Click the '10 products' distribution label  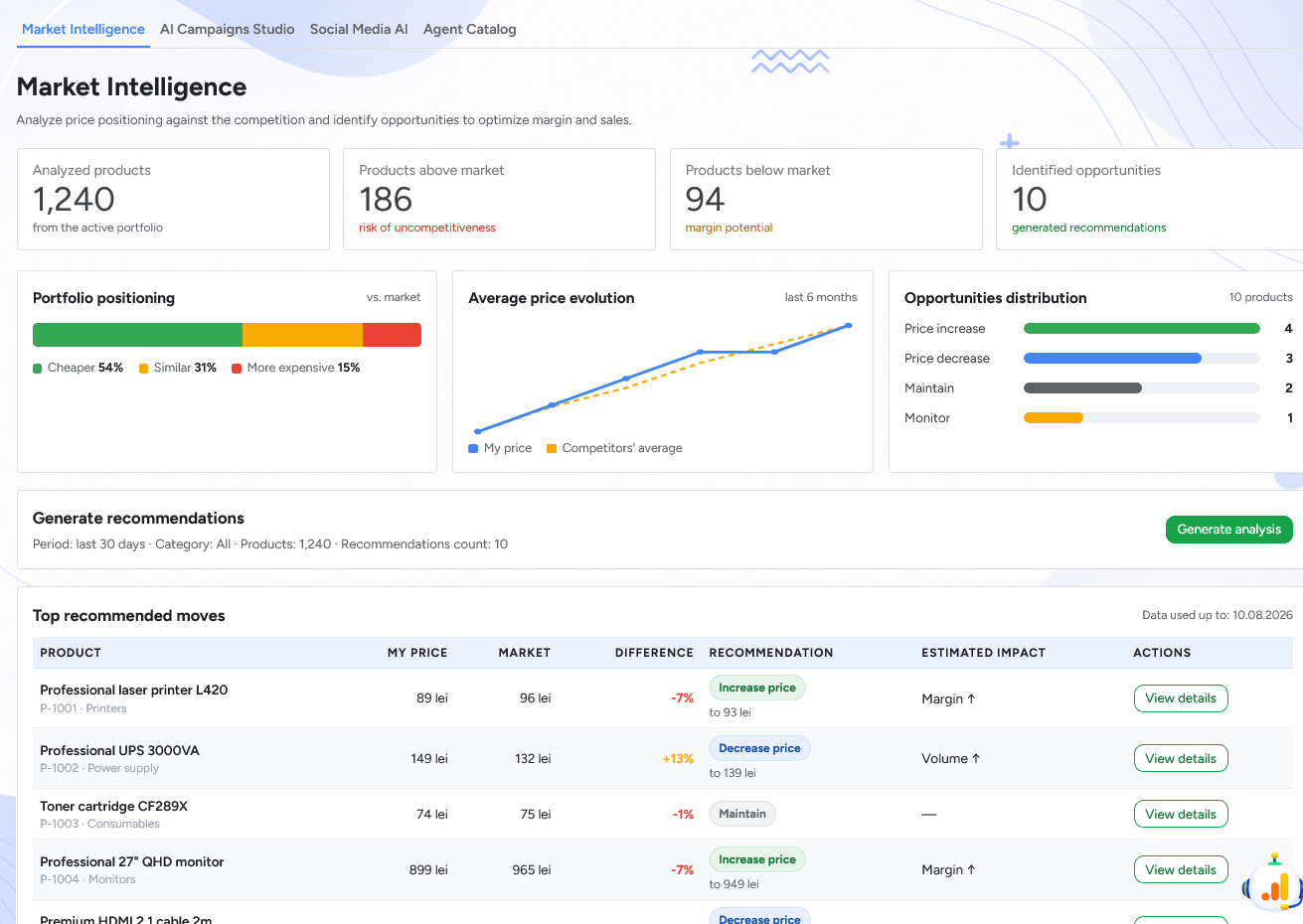[1260, 297]
